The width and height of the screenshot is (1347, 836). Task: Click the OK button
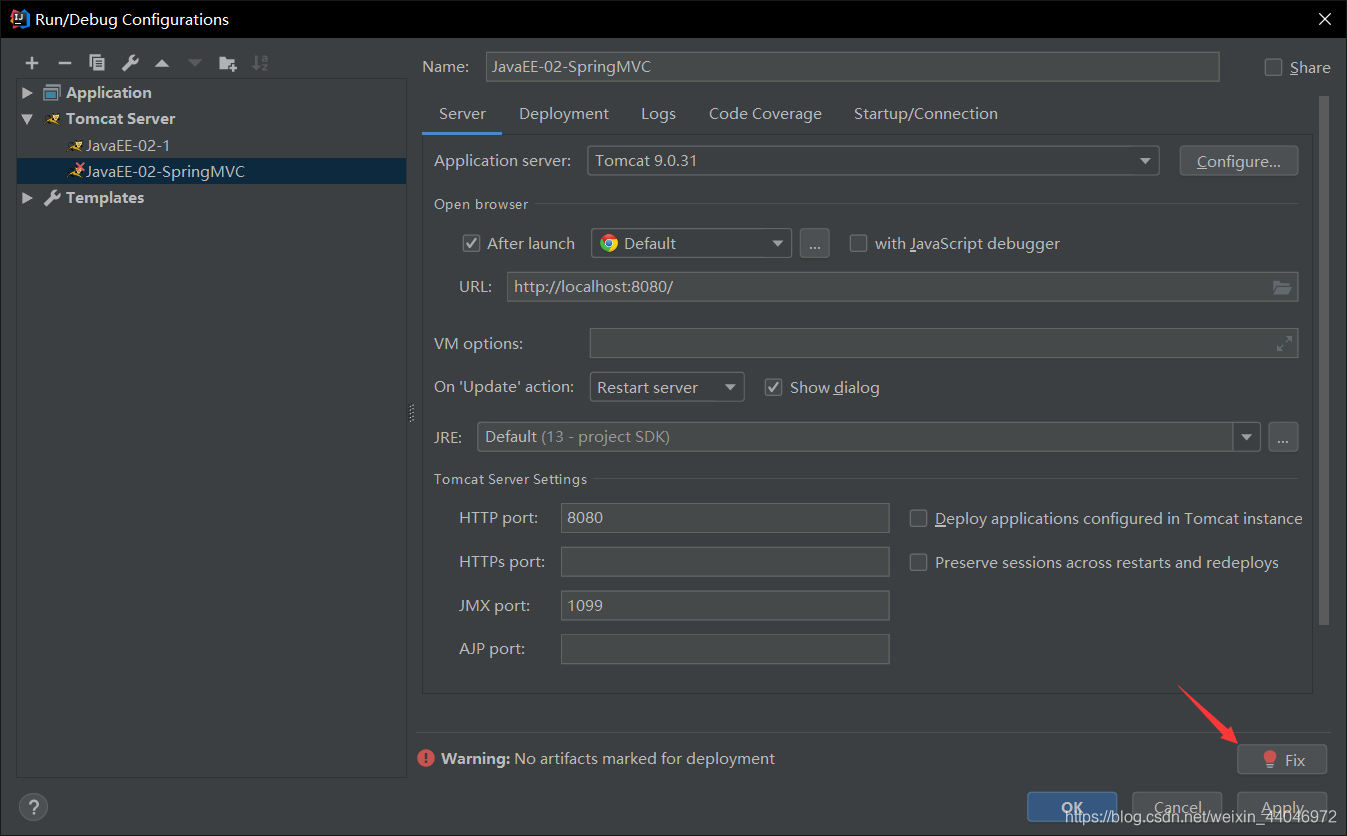[x=1072, y=807]
